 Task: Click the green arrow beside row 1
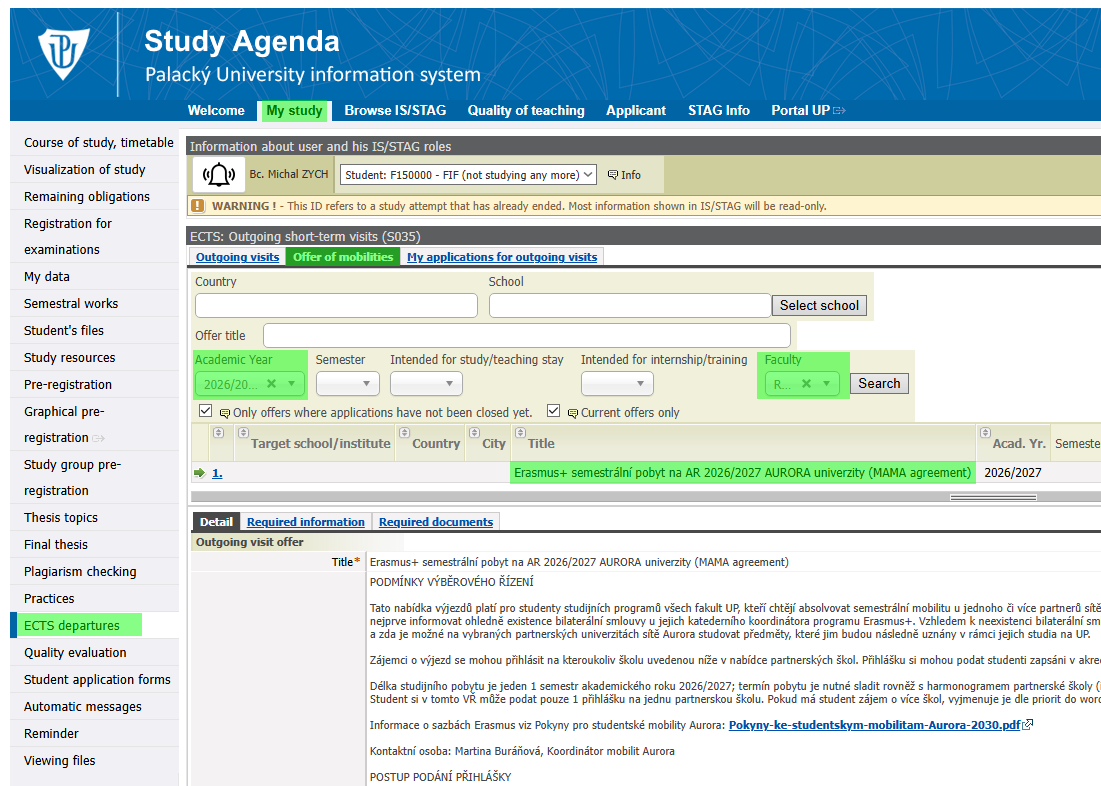(x=199, y=473)
